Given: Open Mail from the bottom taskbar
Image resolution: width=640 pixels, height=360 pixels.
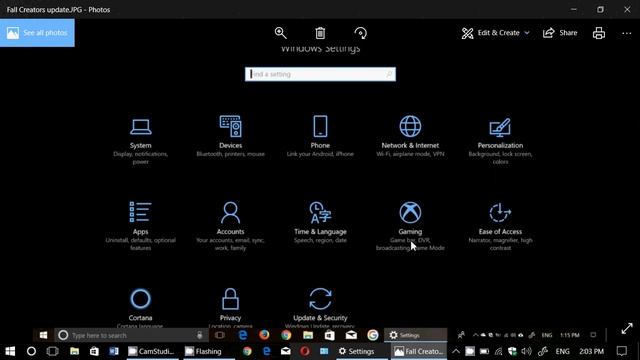Looking at the screenshot, I should (x=286, y=351).
